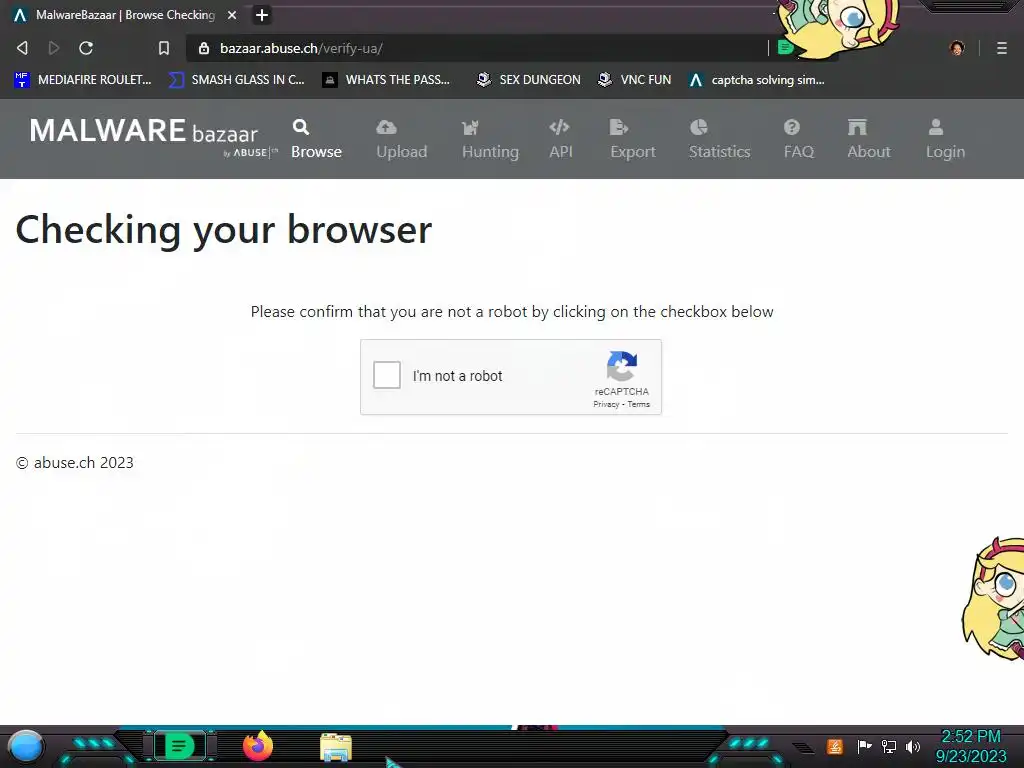Open the FAQ menu item
The width and height of the screenshot is (1024, 768).
pos(799,139)
